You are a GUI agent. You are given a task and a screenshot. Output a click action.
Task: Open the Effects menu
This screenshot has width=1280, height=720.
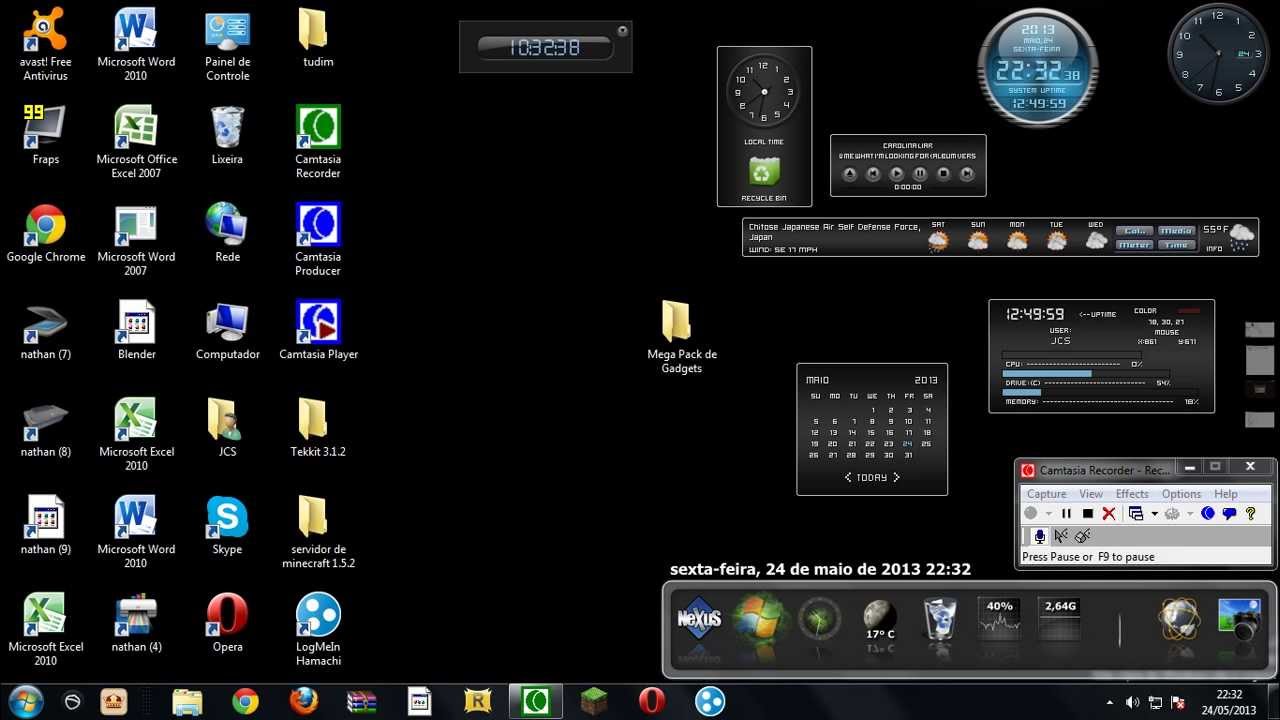pos(1132,494)
